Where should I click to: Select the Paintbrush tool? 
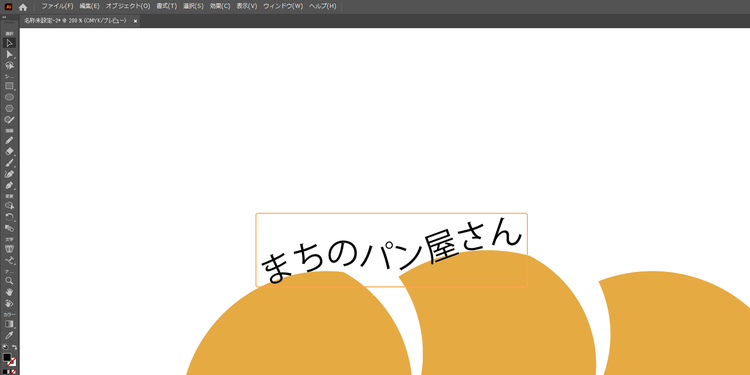pyautogui.click(x=9, y=163)
